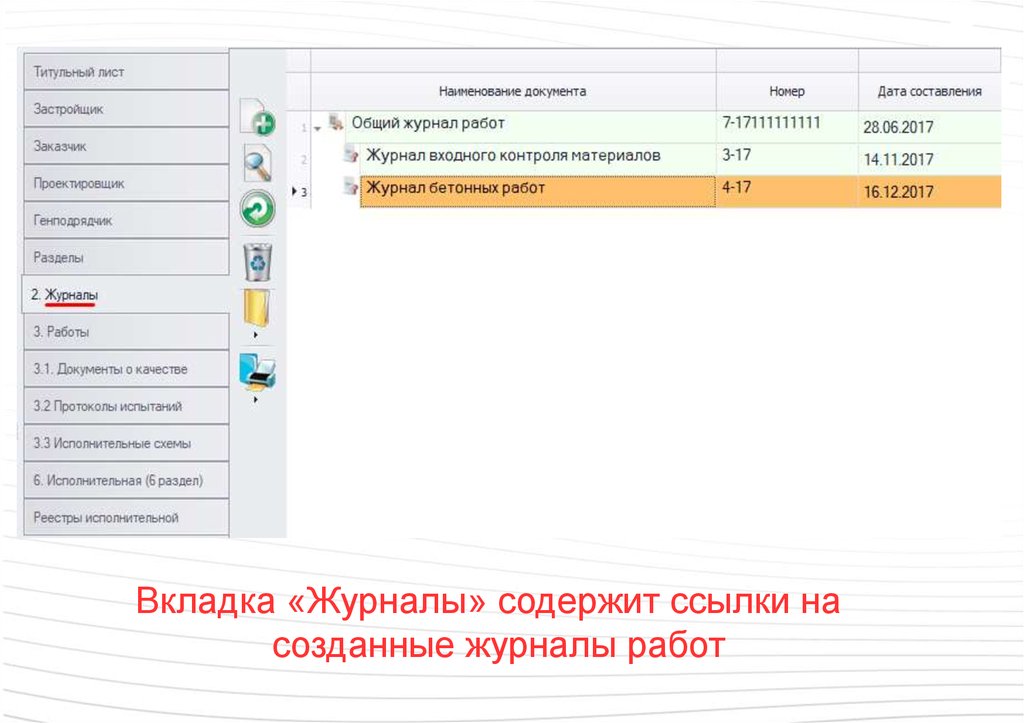
Task: Open dropdown arrow below yellow folder
Action: pos(255,334)
